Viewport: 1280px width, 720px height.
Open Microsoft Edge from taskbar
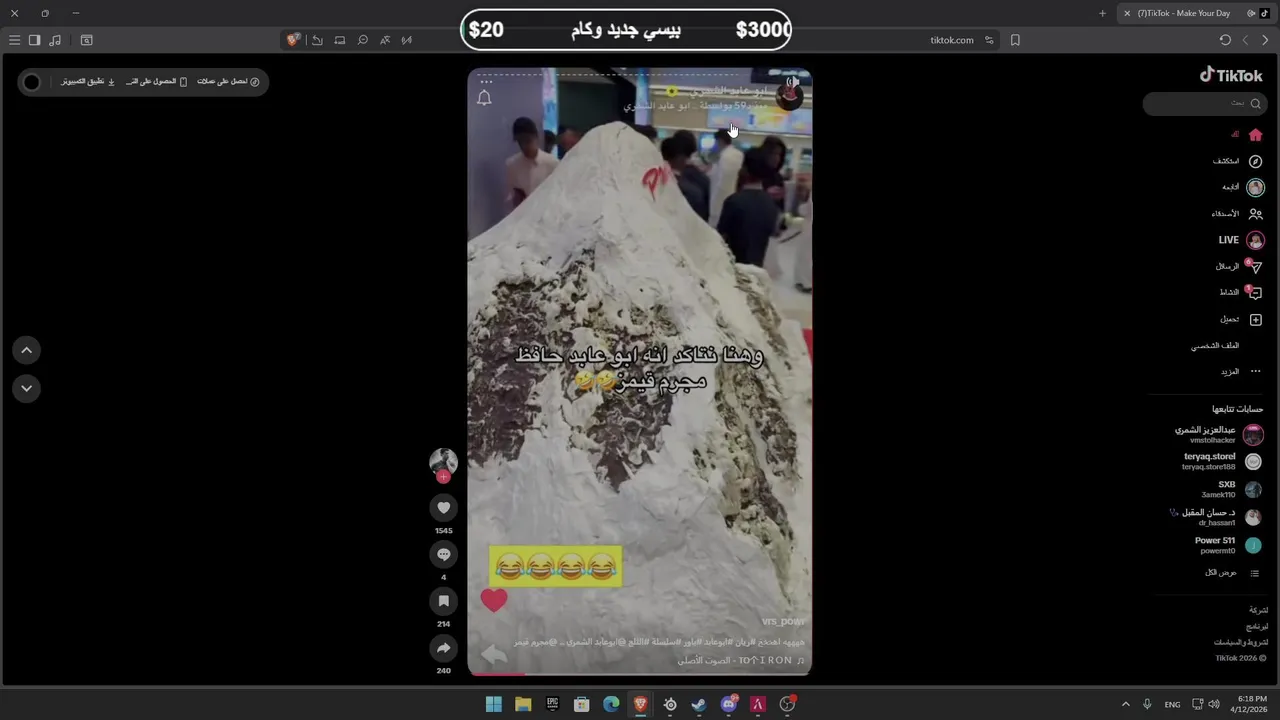tap(611, 704)
